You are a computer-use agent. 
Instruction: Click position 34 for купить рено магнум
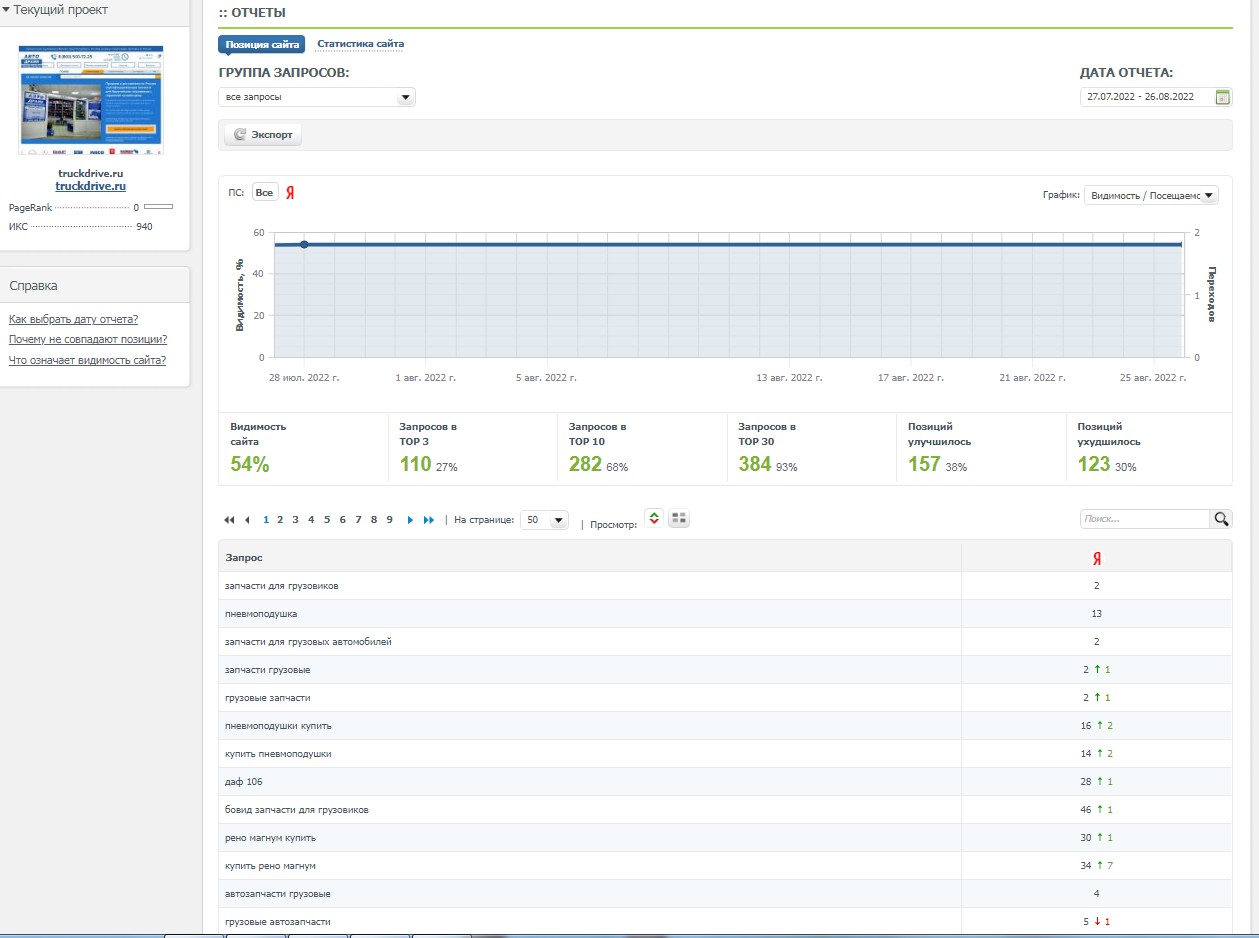1086,866
